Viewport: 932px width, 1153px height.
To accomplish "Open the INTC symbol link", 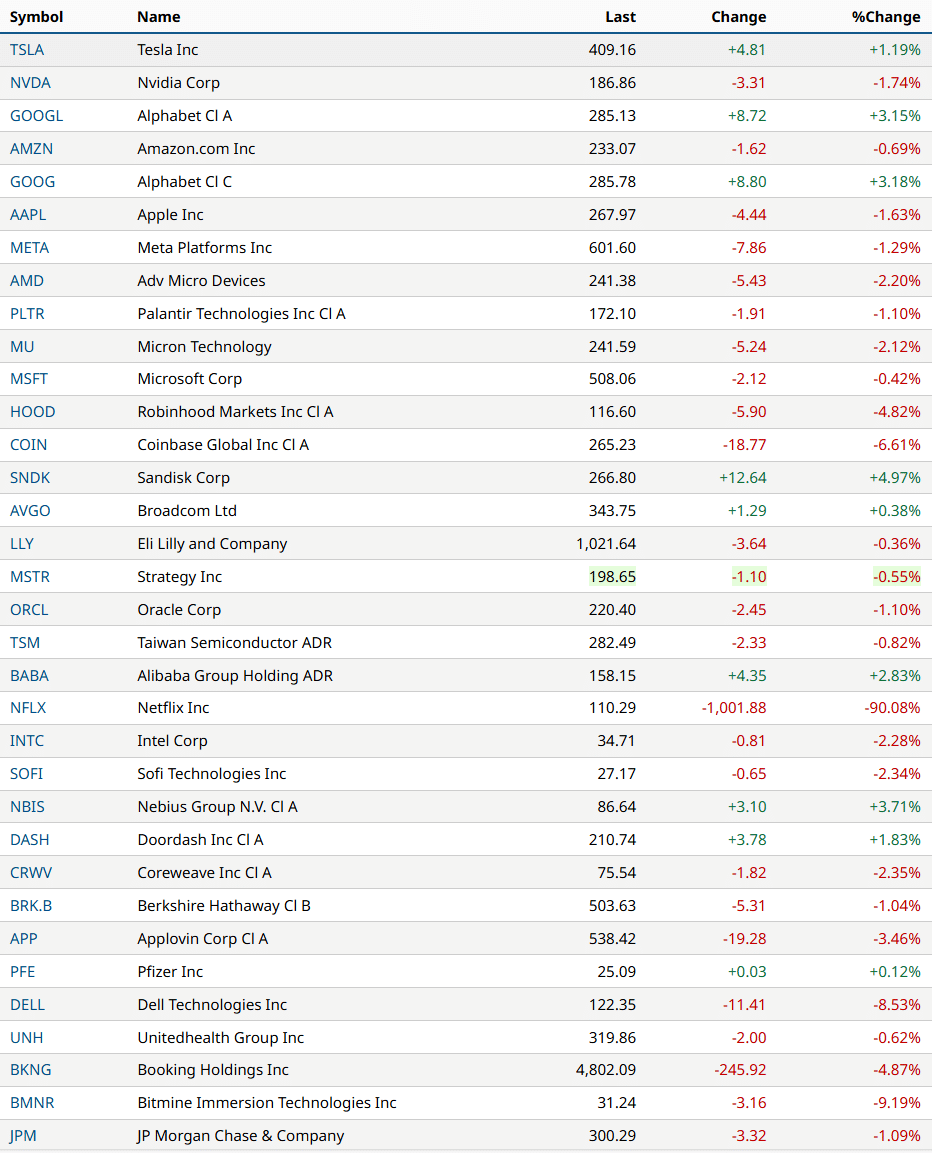I will point(27,741).
